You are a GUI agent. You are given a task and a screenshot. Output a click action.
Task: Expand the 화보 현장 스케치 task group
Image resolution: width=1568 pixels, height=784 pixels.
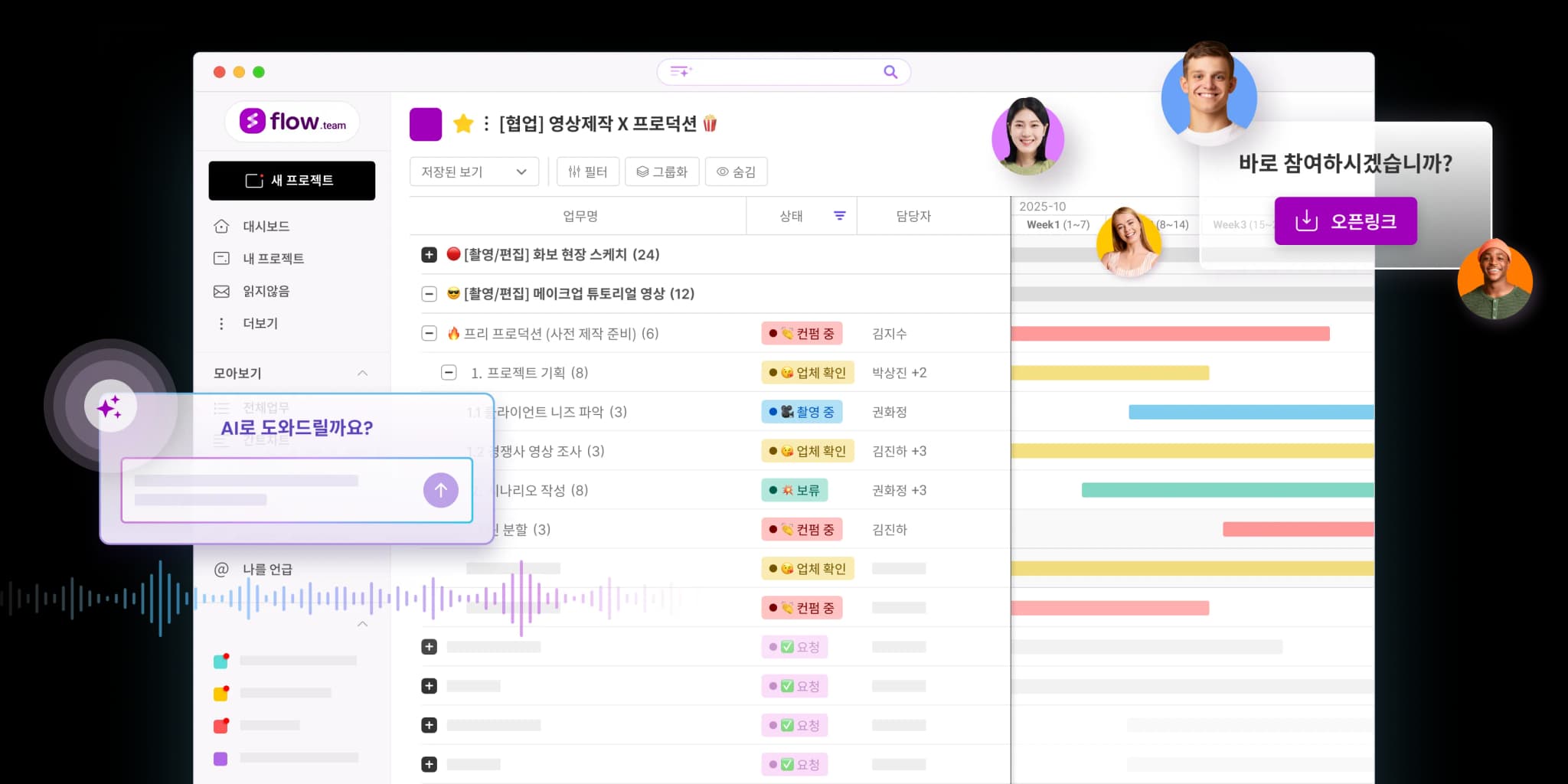[430, 255]
